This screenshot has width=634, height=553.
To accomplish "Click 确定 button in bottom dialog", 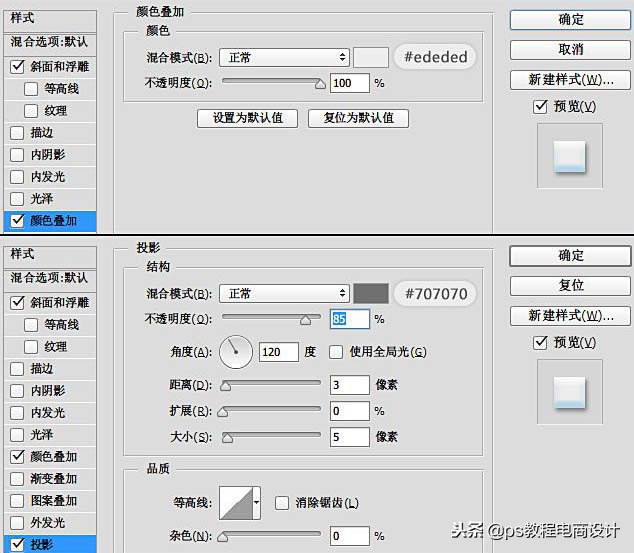I will 570,256.
